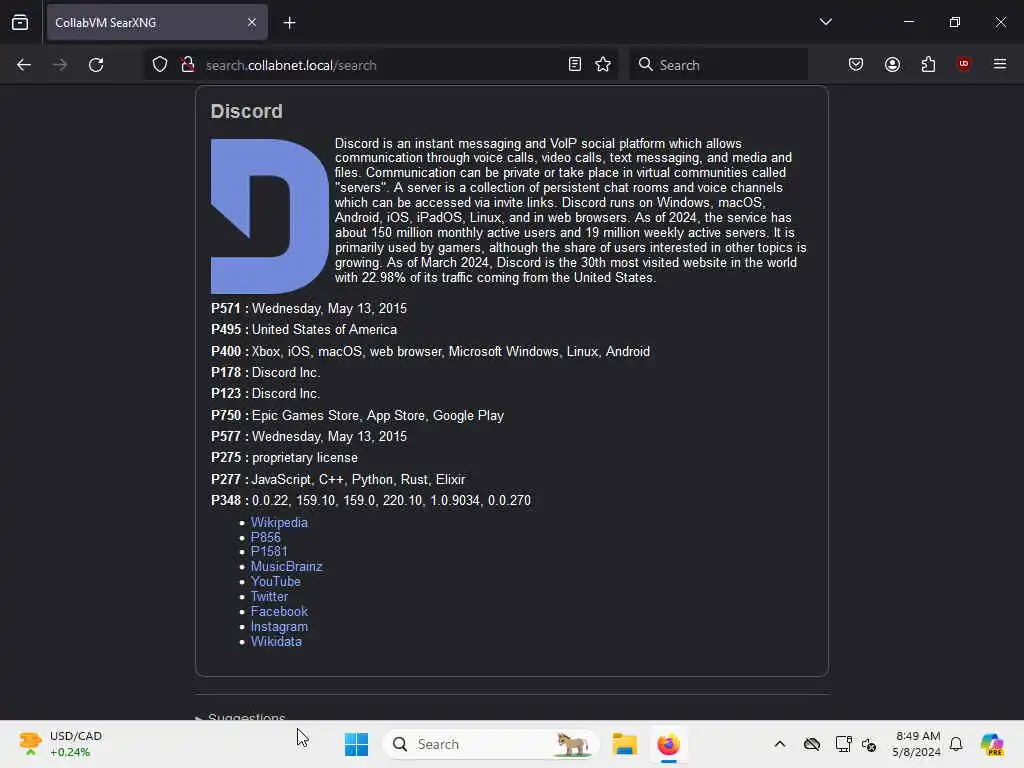This screenshot has width=1024, height=768.
Task: Click 'United States of America' text
Action: click(x=325, y=330)
